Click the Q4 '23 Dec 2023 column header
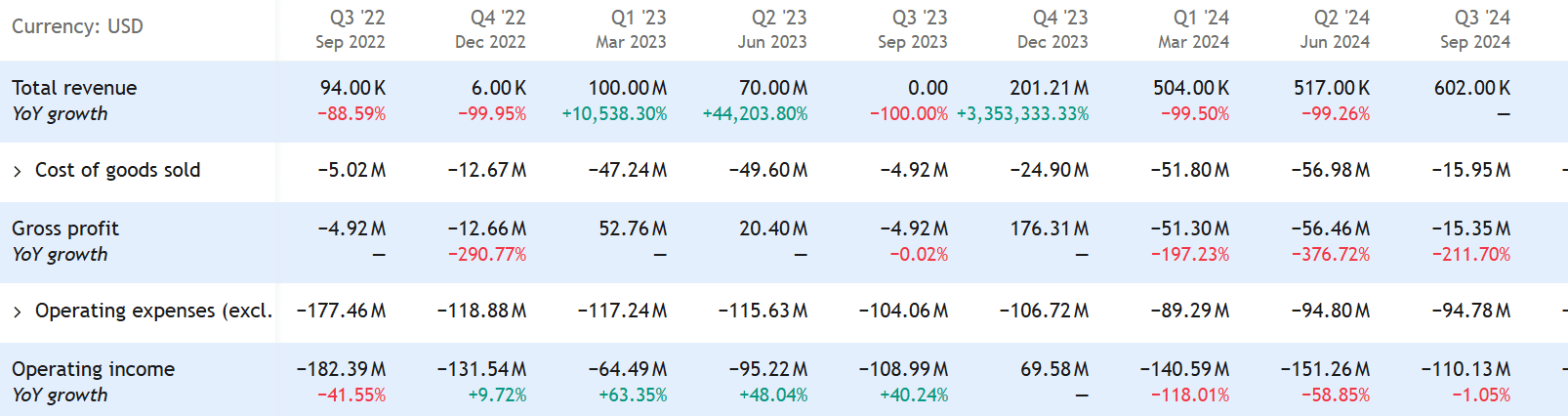1568x416 pixels. (1053, 29)
